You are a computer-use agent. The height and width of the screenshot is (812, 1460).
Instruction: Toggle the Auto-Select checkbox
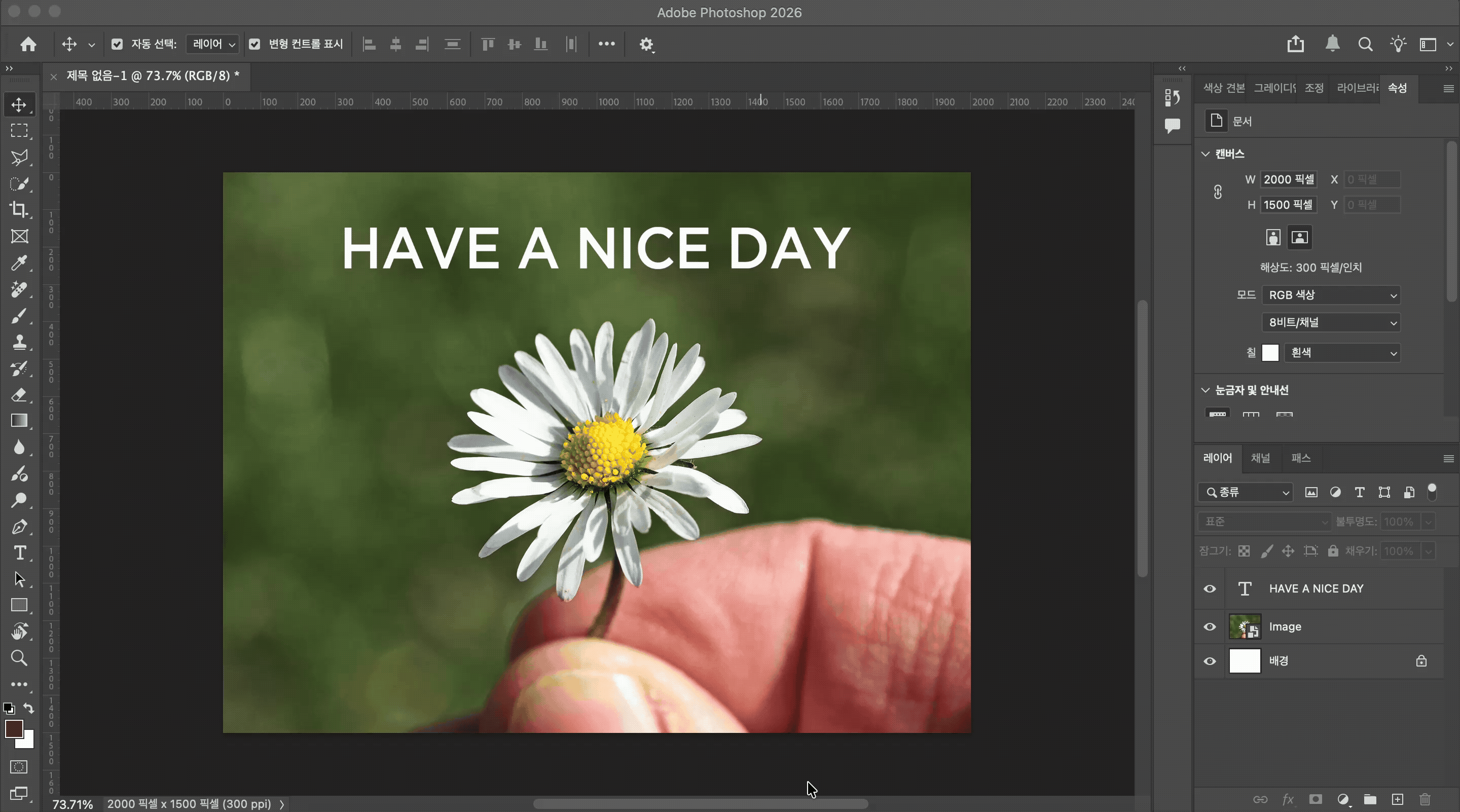coord(117,44)
